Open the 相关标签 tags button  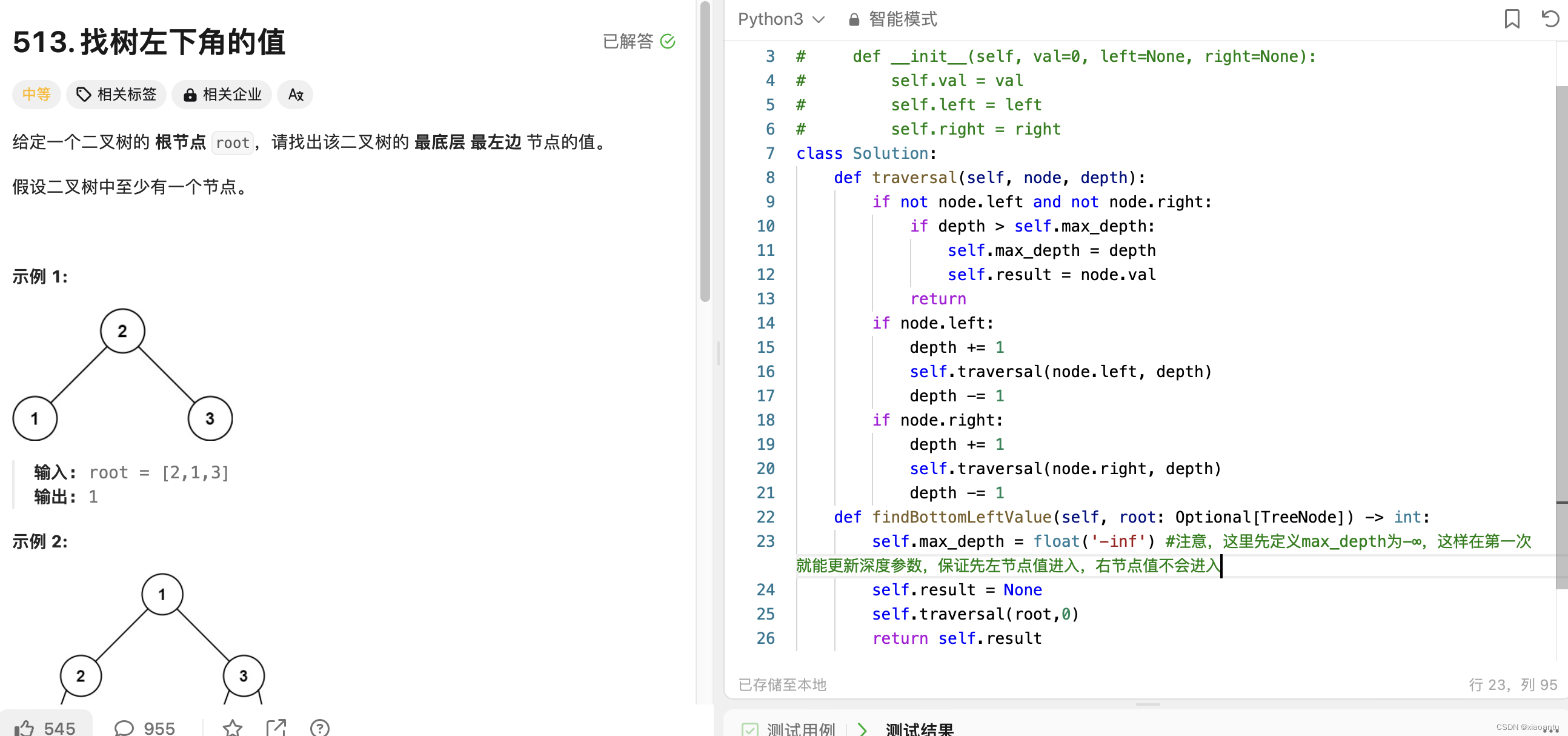click(x=116, y=95)
